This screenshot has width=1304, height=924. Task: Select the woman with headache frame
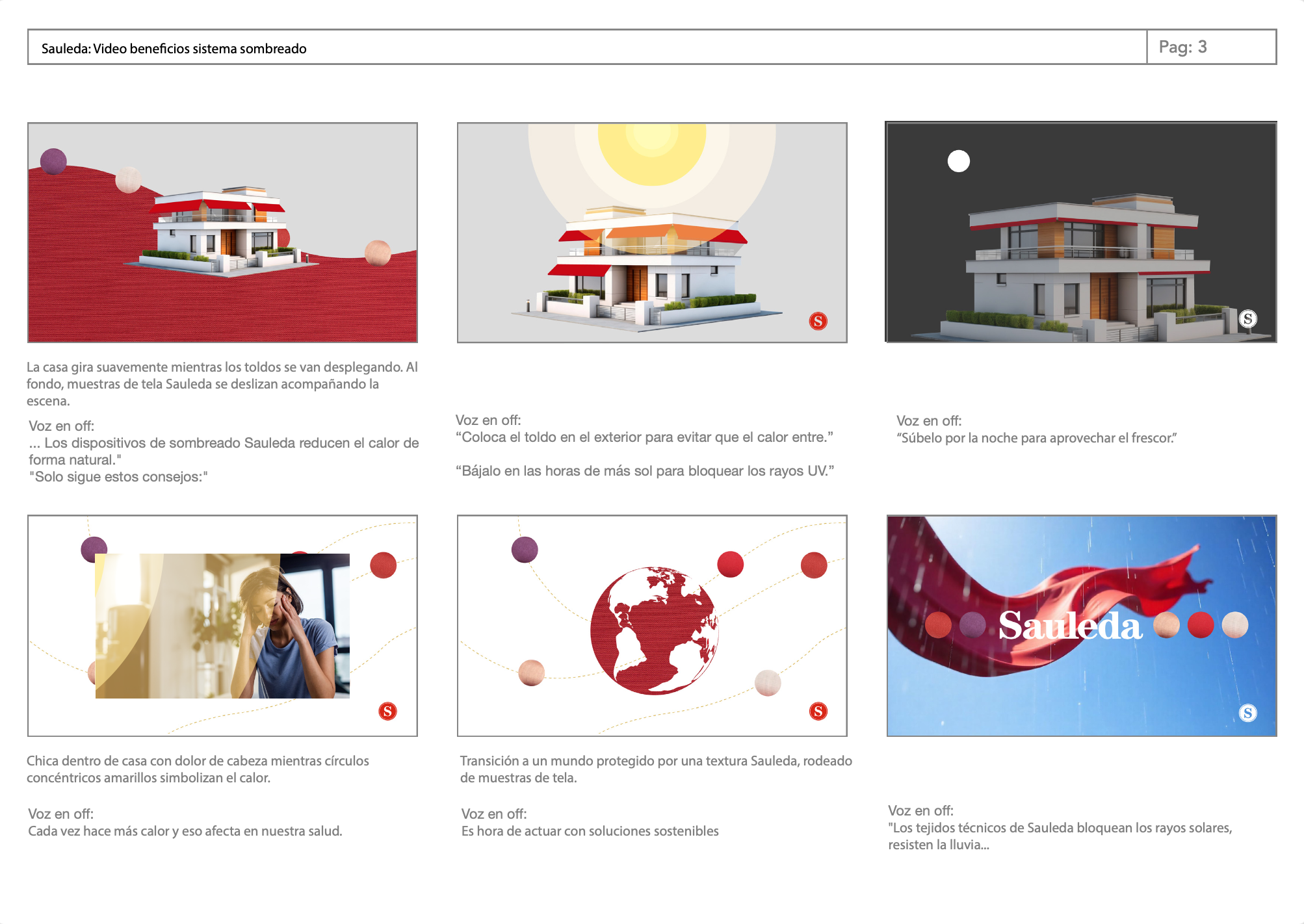tap(222, 626)
